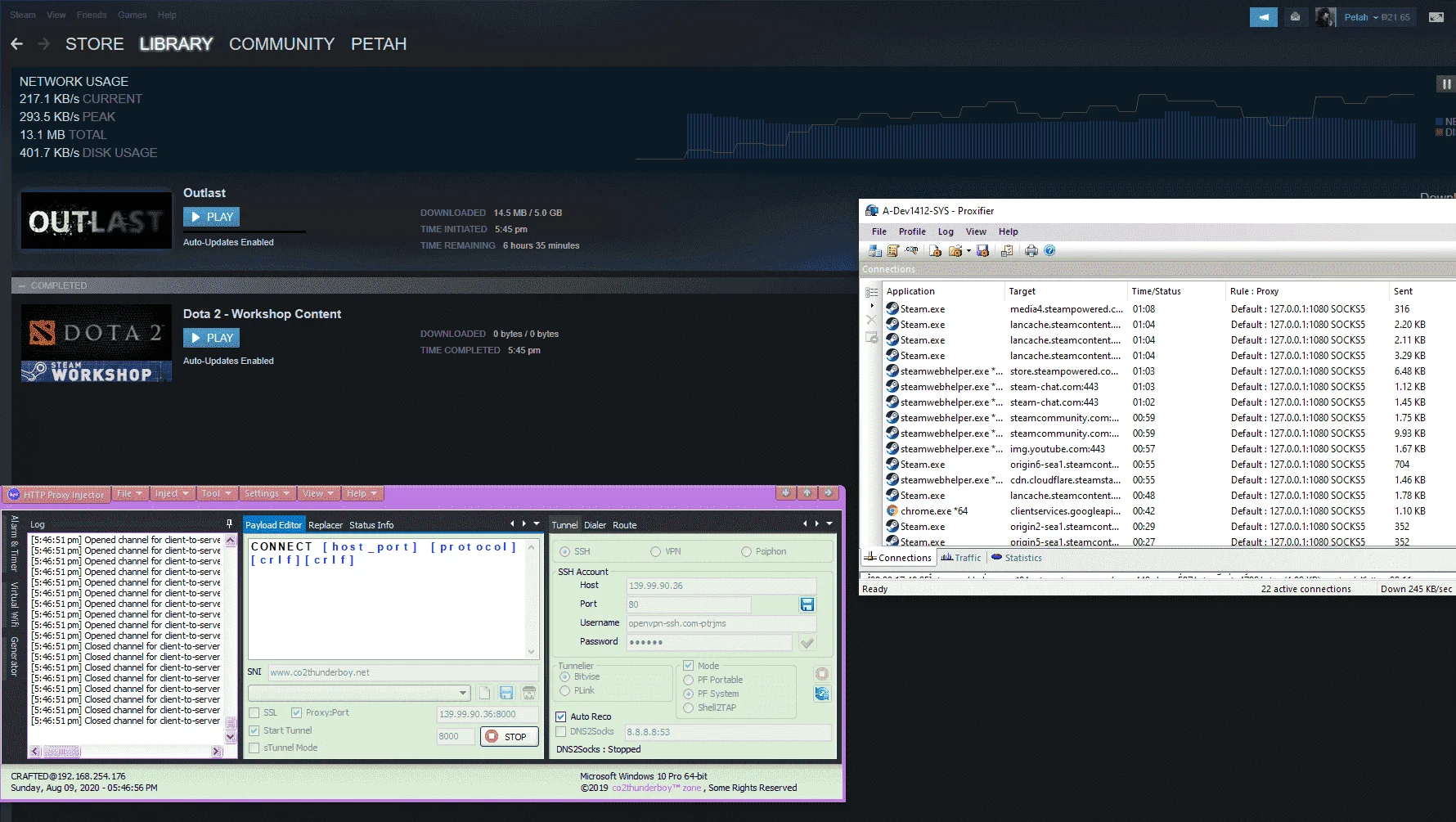Open the co2thunderboy zone link
The image size is (1456, 822).
click(x=657, y=788)
